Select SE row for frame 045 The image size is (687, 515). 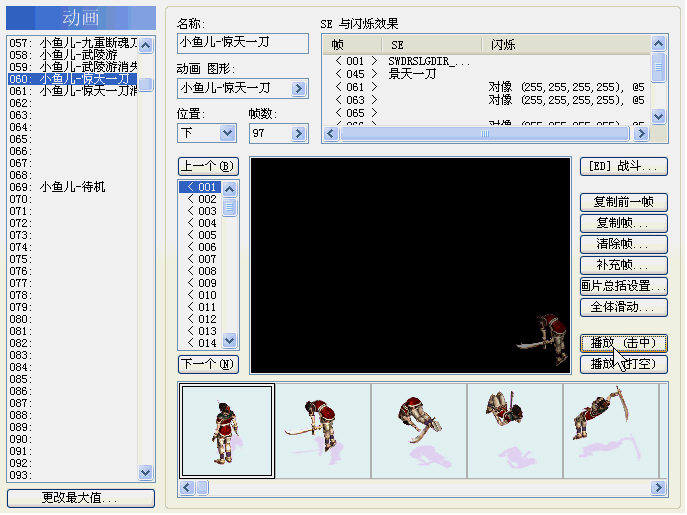[486, 74]
